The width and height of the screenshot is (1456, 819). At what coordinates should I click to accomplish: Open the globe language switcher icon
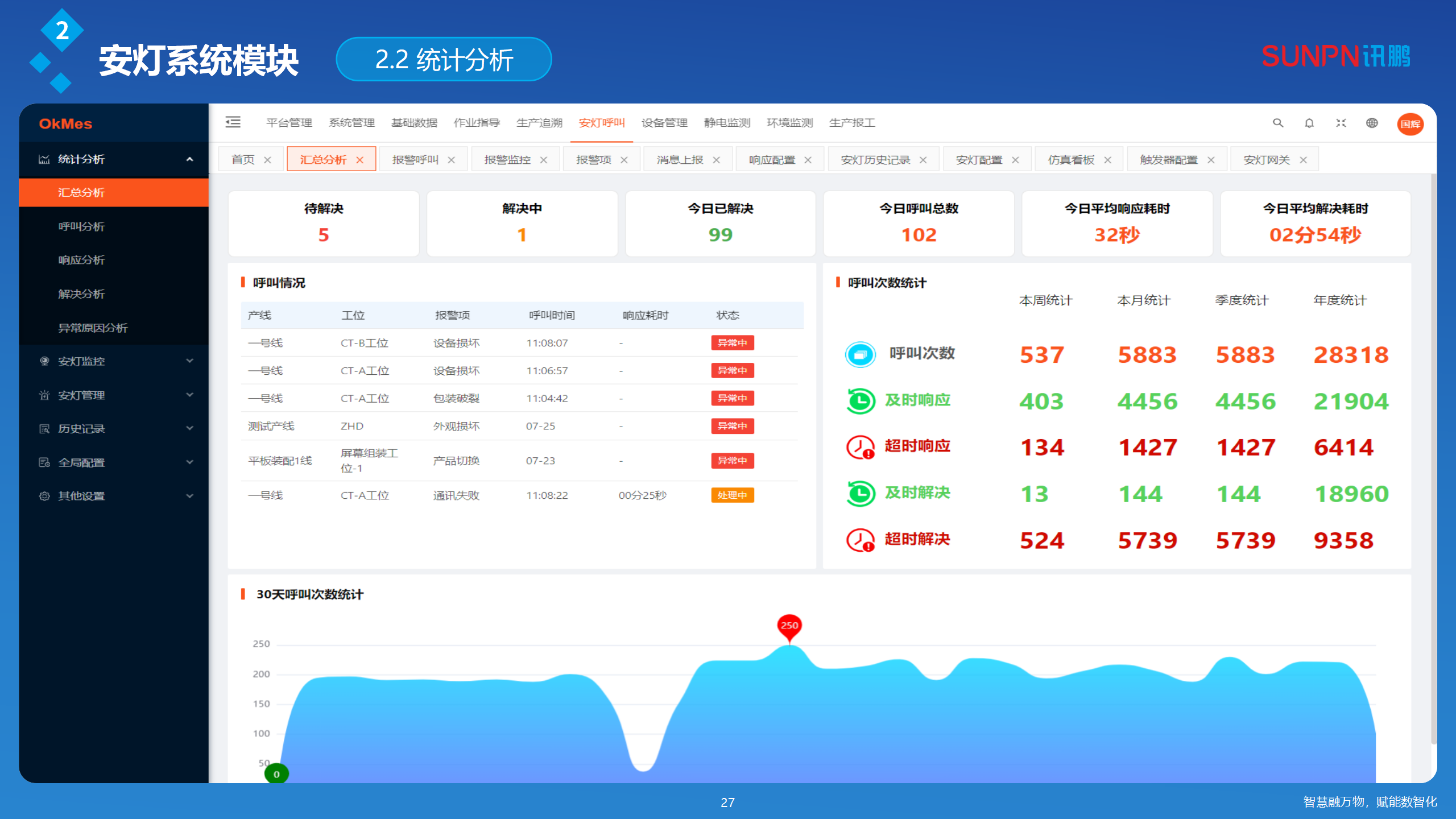point(1372,123)
